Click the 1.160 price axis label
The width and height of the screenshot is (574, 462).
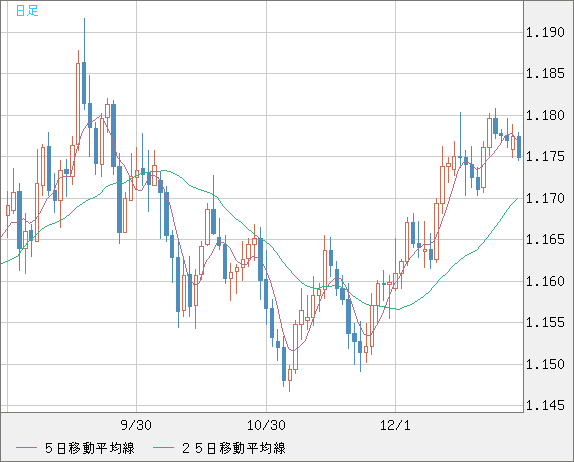[x=545, y=282]
